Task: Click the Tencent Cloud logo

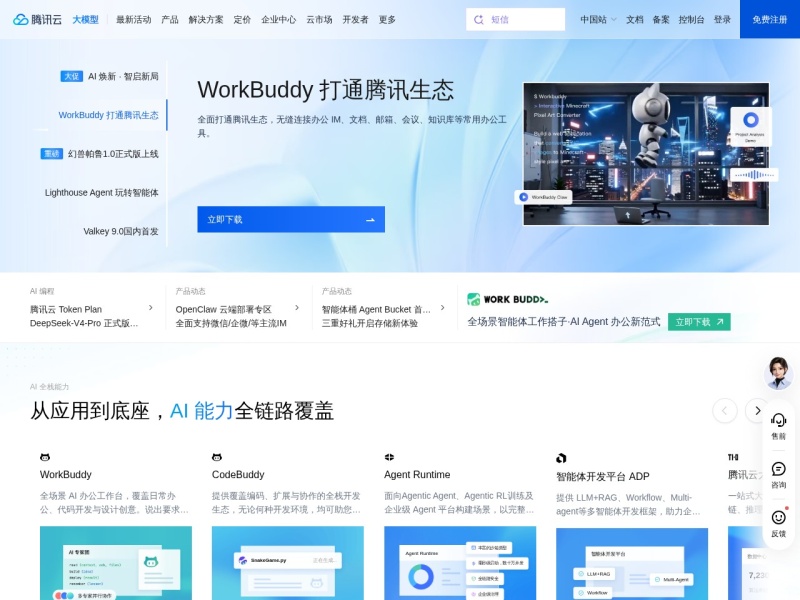Action: 37,19
